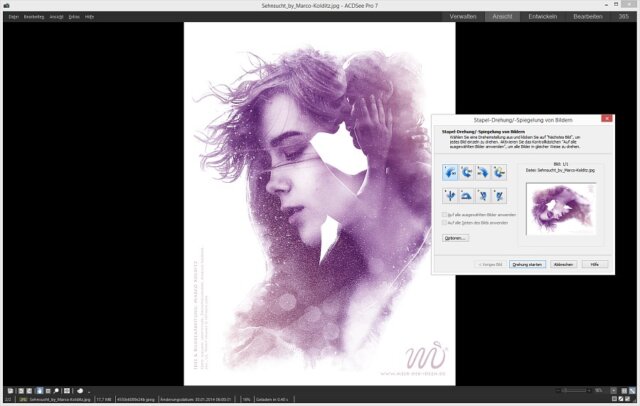Image resolution: width=640 pixels, height=406 pixels.
Task: Click selection tool icon beside hand tool
Action: 48,390
